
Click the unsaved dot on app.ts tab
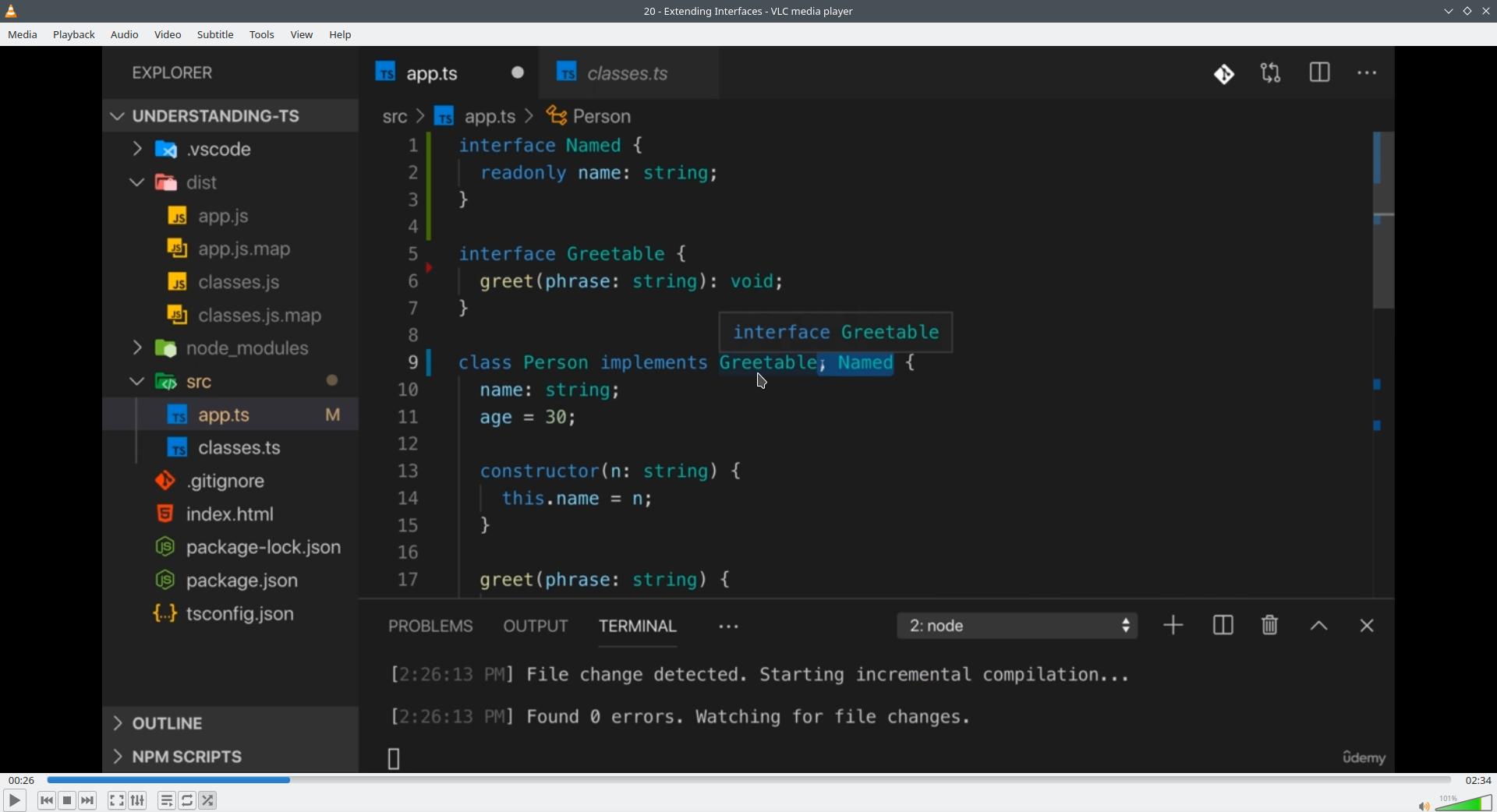click(x=518, y=73)
